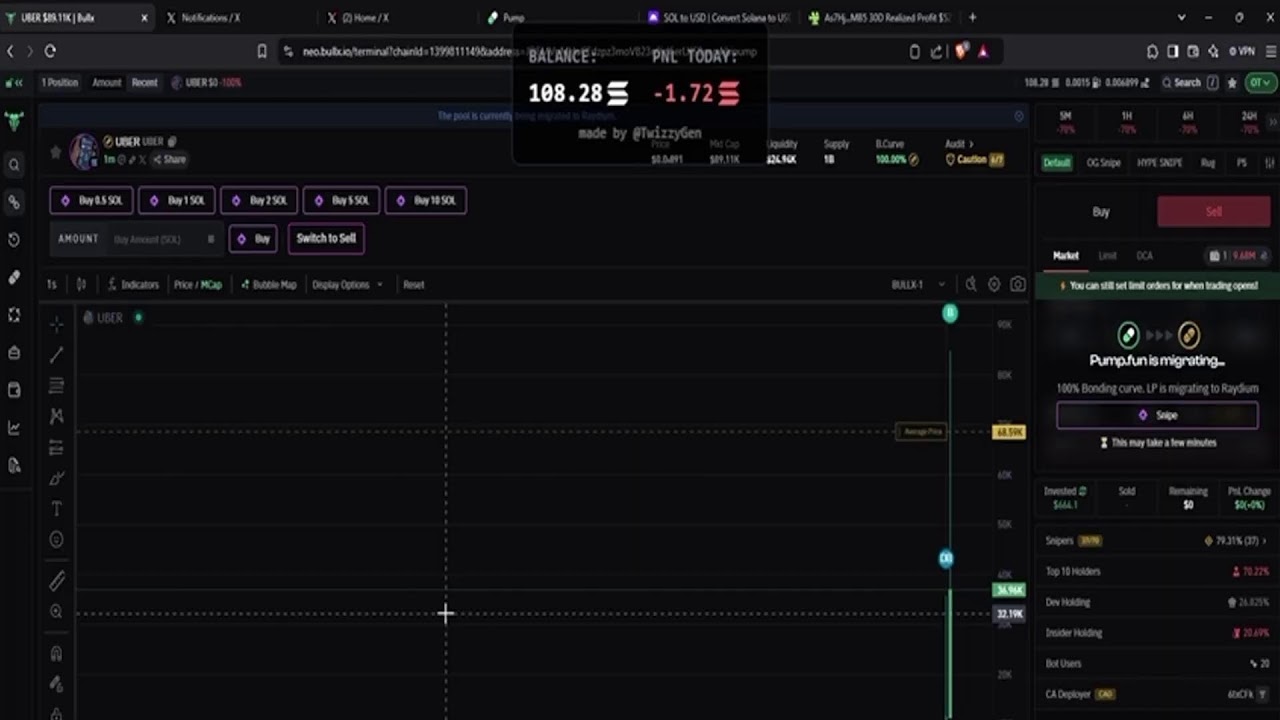Select the Default preset tab
The image size is (1280, 720).
(1057, 163)
